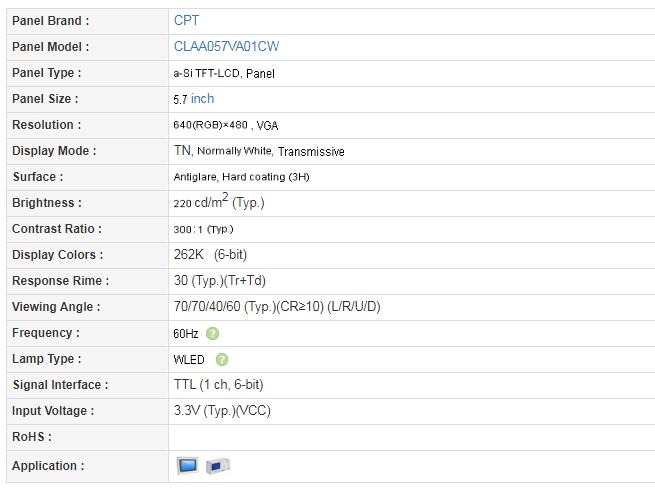Click the industrial device application icon

pos(218,466)
